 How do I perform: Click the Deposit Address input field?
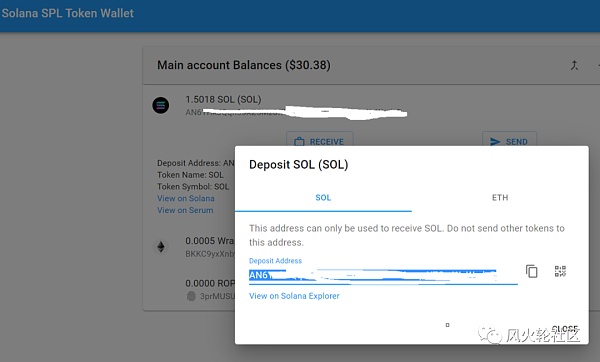pos(383,275)
